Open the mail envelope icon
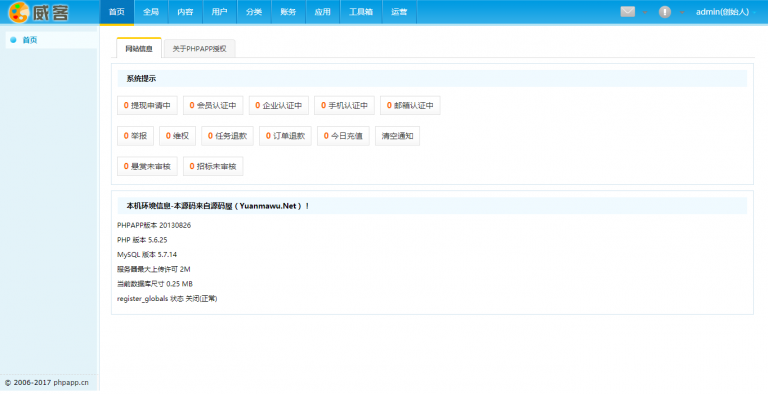 (x=627, y=12)
